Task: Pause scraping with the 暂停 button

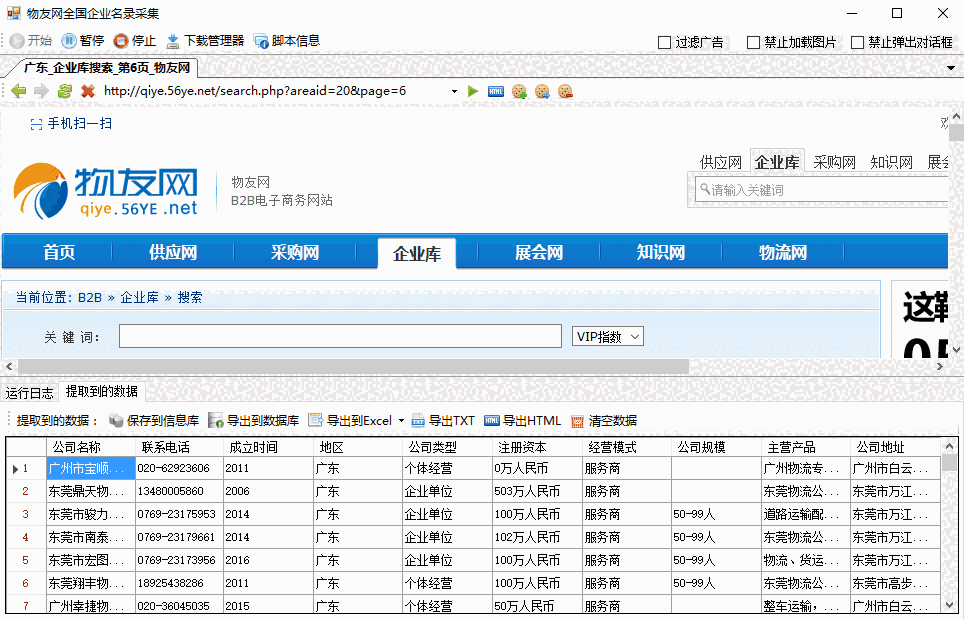Action: [x=82, y=41]
